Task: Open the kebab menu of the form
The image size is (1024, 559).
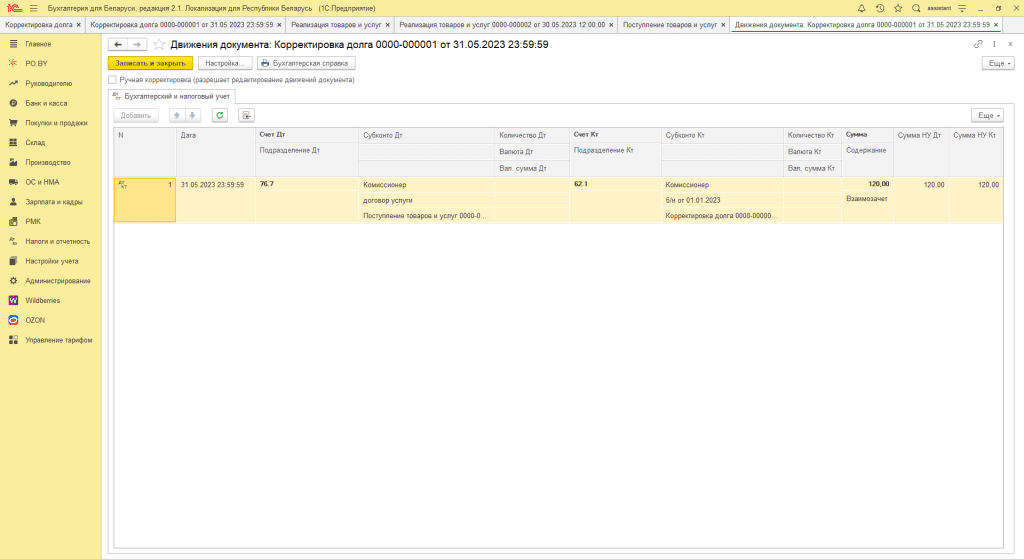Action: [995, 45]
